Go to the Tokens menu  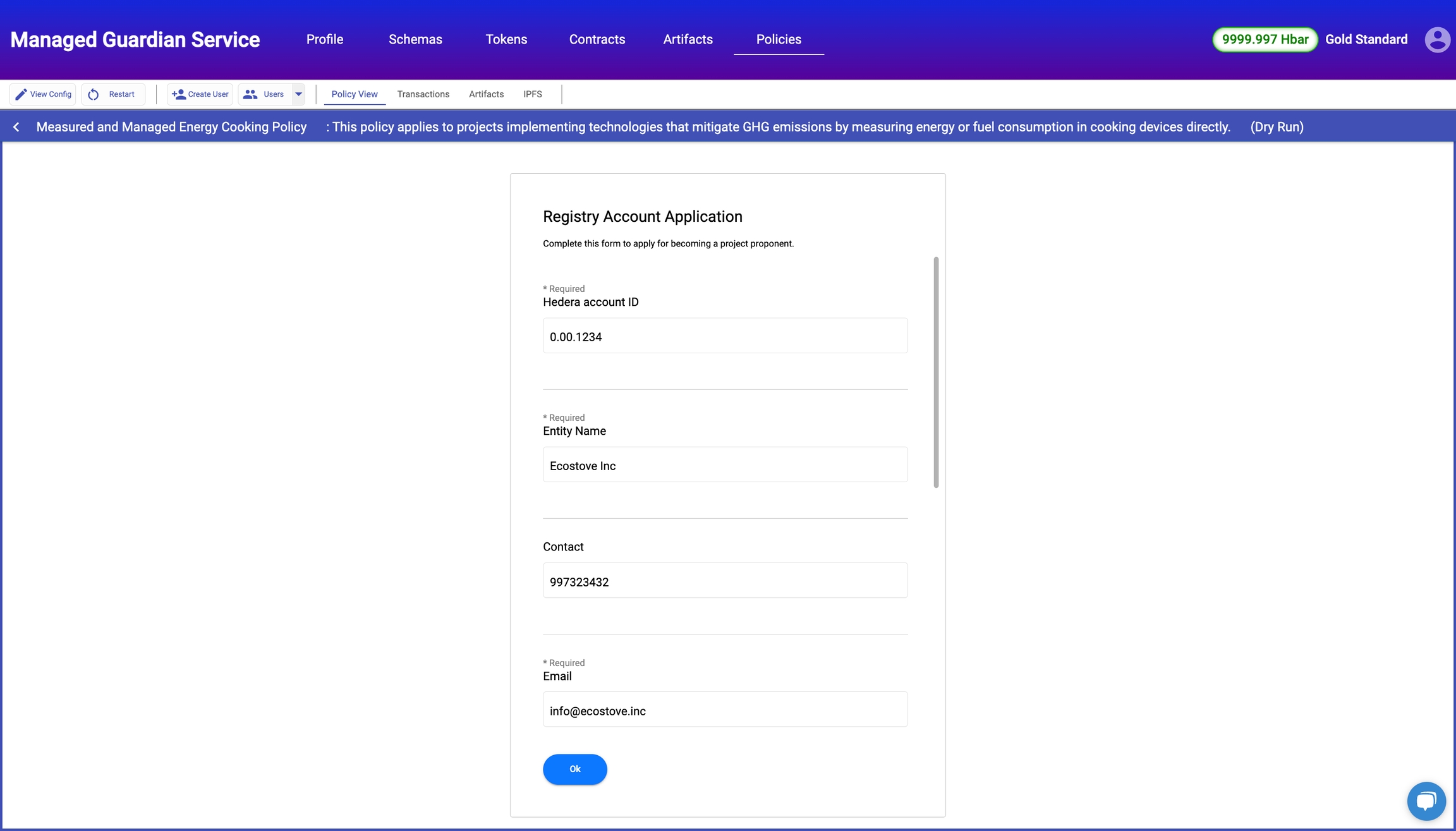coord(506,39)
